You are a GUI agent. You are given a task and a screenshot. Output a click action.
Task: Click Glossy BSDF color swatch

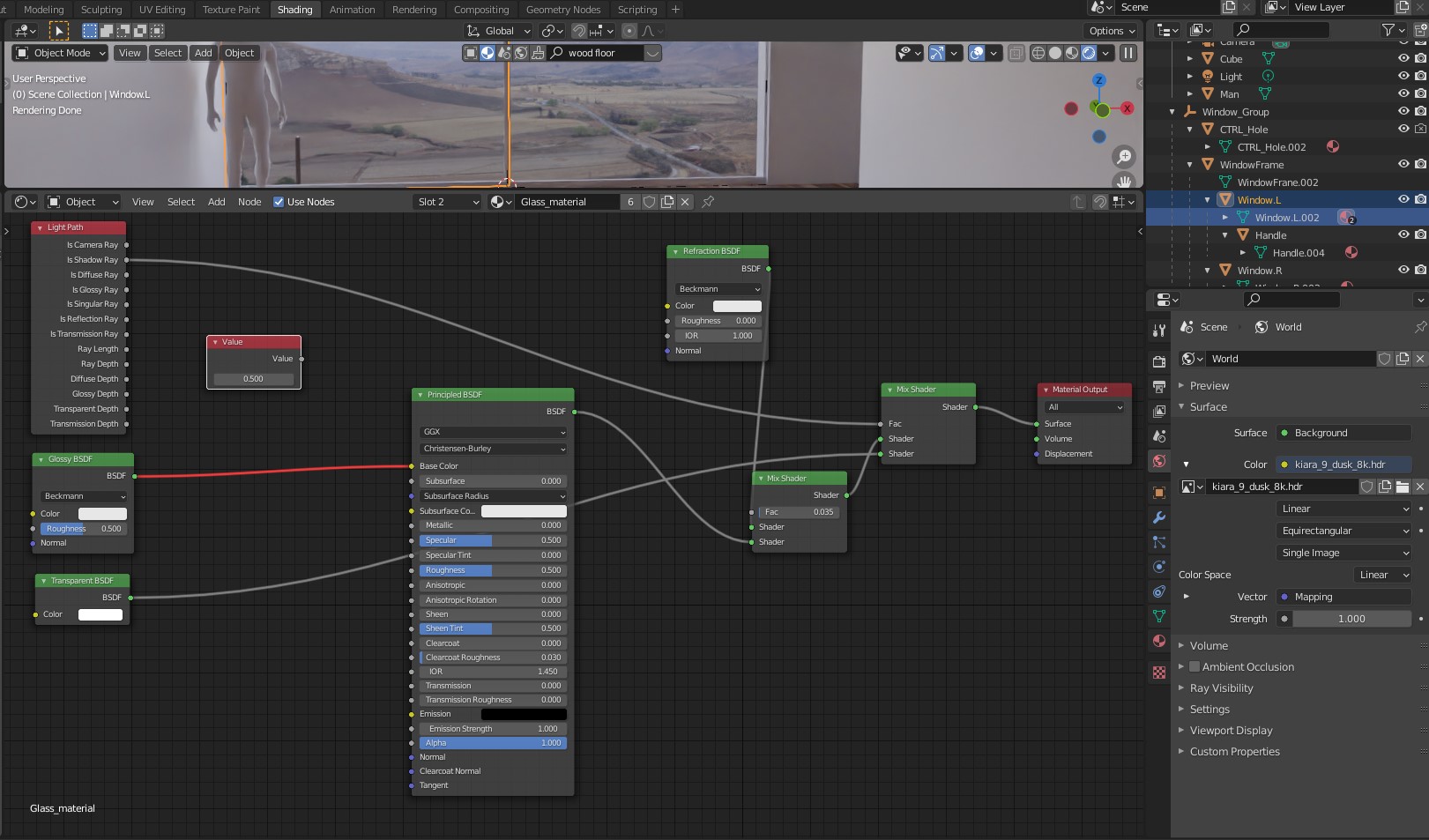coord(102,514)
